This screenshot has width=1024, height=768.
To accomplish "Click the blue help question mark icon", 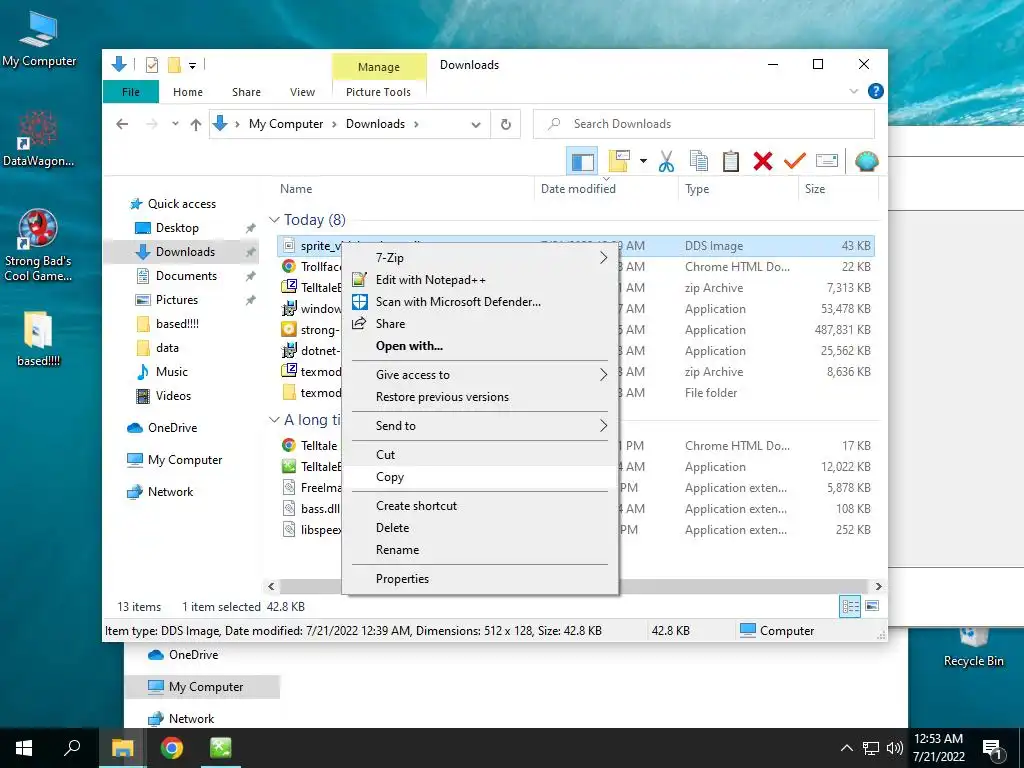I will click(876, 91).
